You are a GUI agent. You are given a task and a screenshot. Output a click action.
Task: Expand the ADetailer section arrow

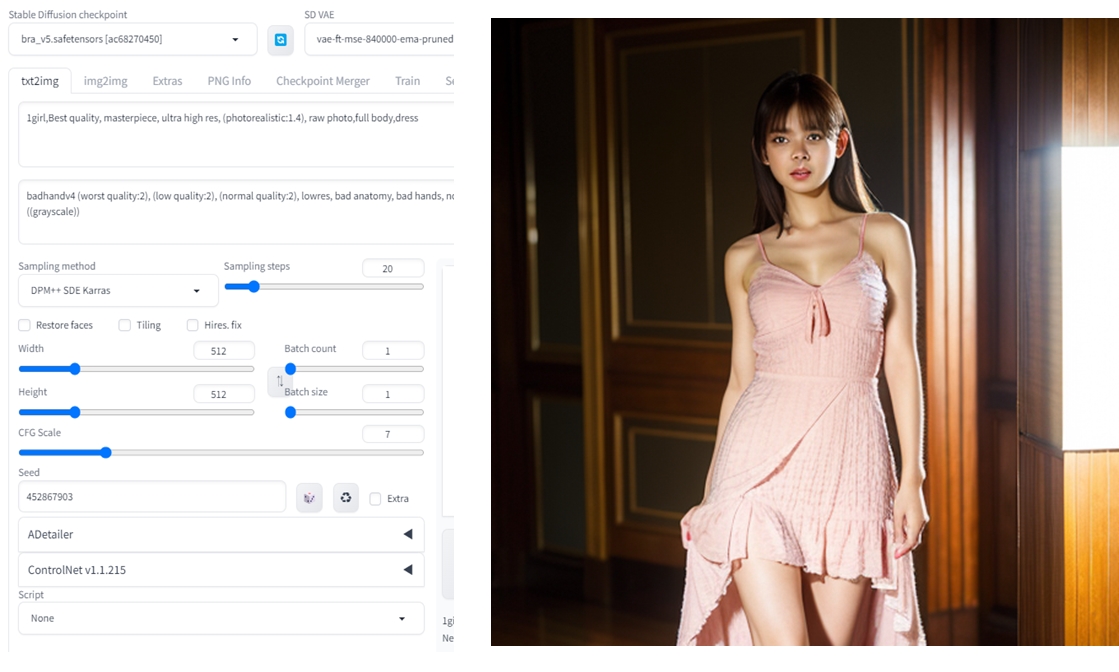tap(407, 534)
